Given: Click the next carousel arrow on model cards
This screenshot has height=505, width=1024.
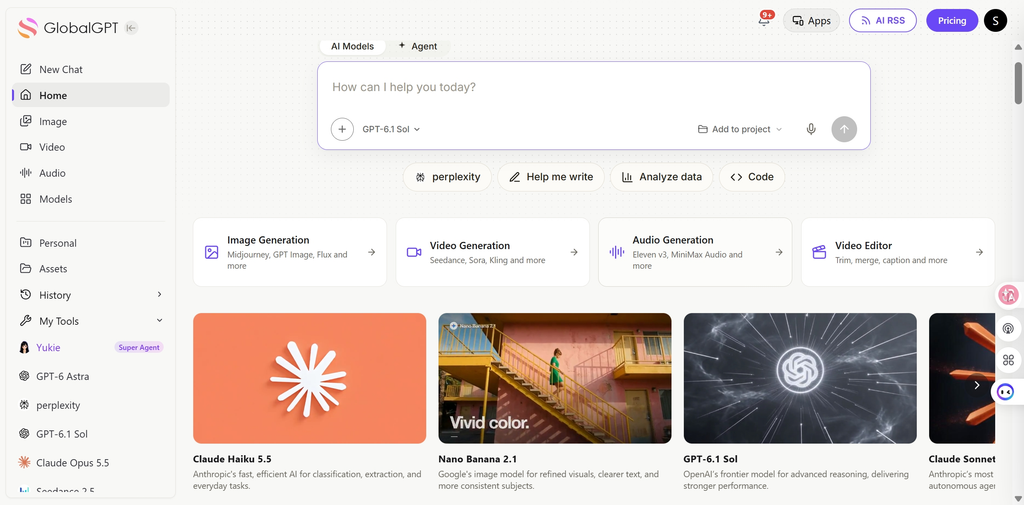Looking at the screenshot, I should pos(977,385).
